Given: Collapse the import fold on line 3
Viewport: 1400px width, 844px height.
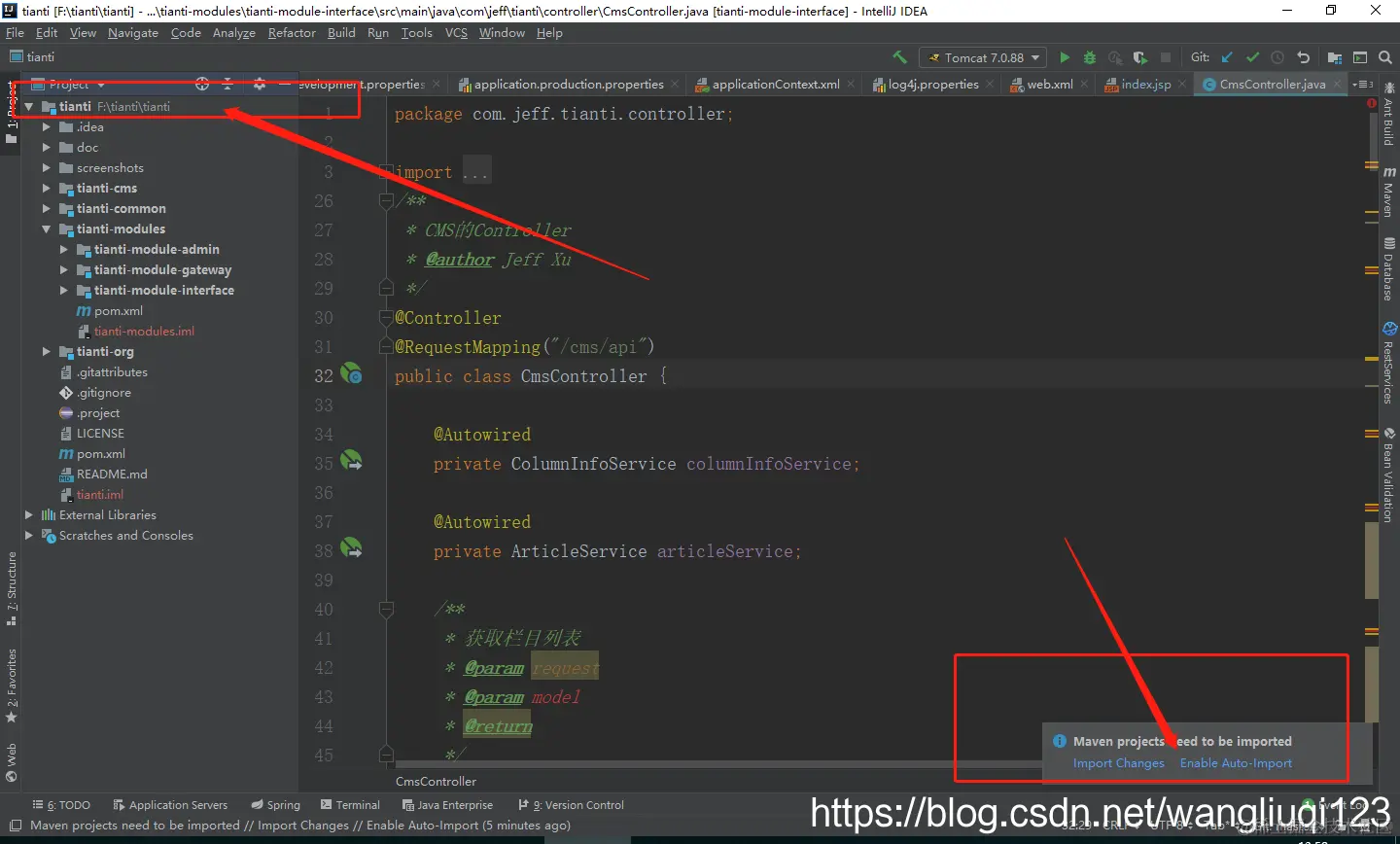Looking at the screenshot, I should click(386, 171).
